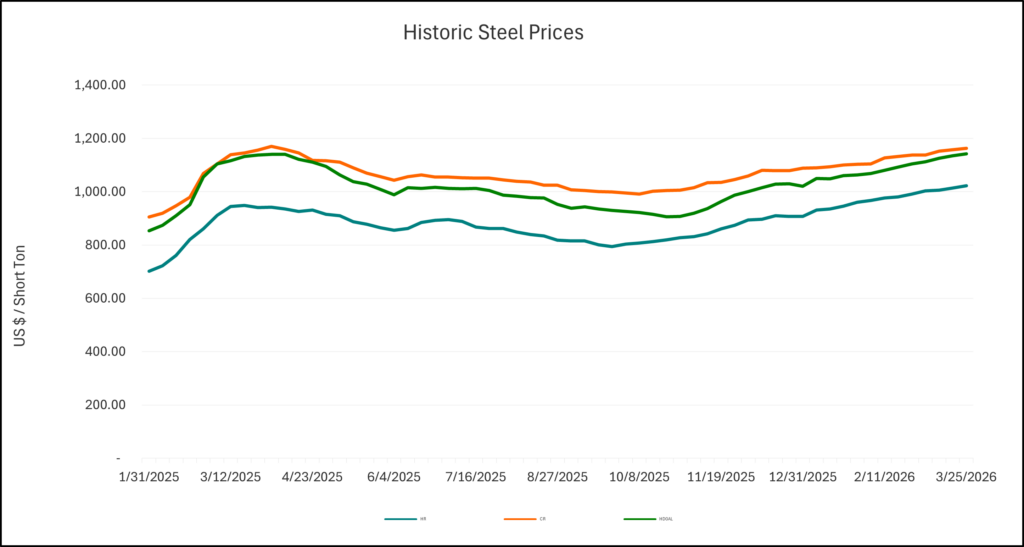Select the 1,000.00 y-axis value
Screen dimensions: 1024x547
click(x=100, y=192)
